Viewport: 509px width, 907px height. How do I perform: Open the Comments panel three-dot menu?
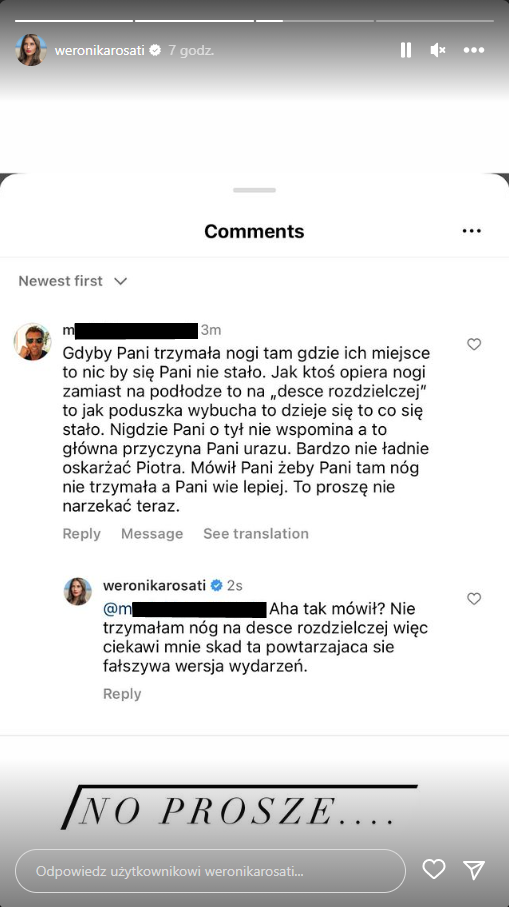471,231
